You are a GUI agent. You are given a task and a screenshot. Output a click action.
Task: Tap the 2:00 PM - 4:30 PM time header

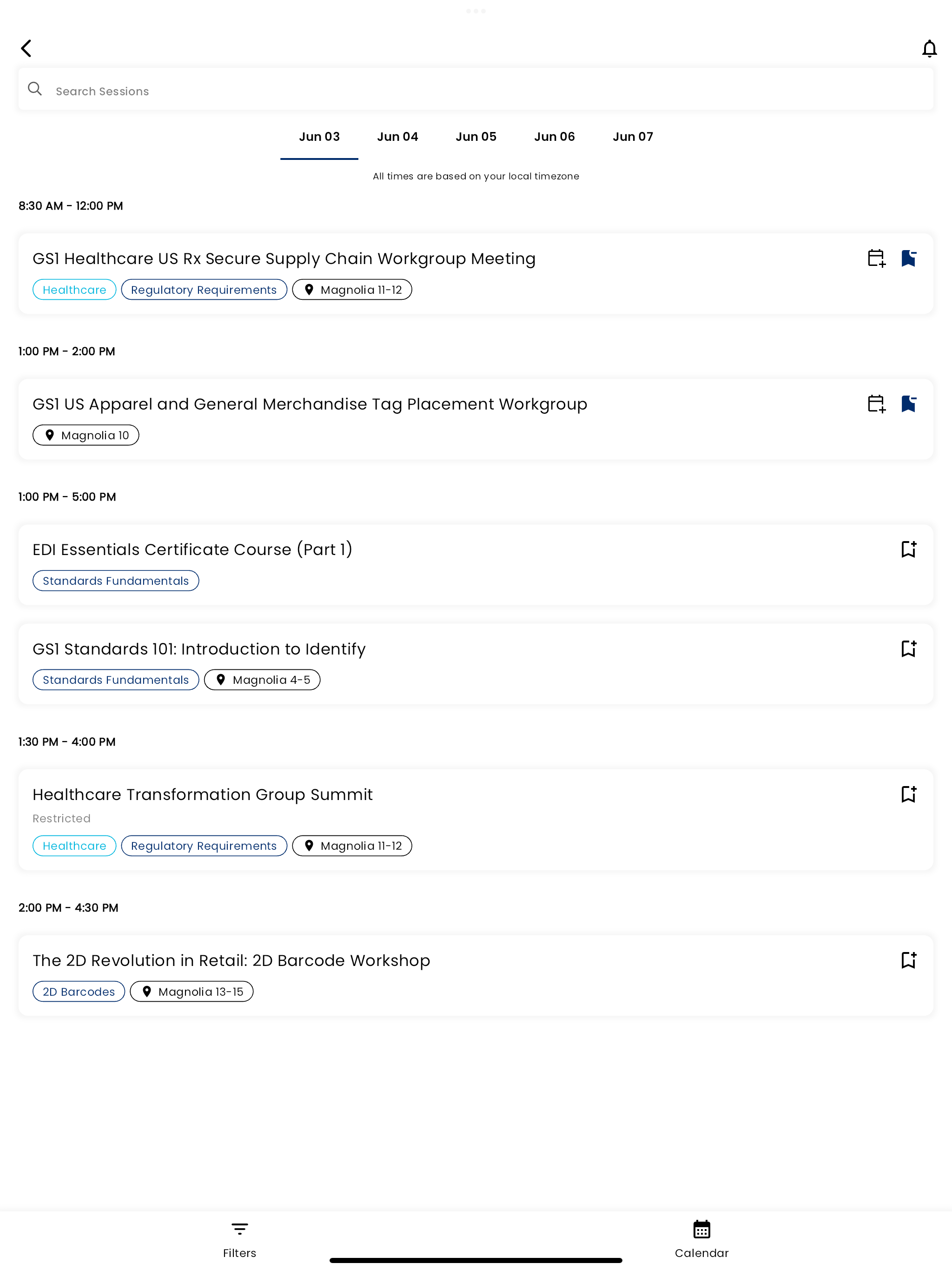(68, 908)
